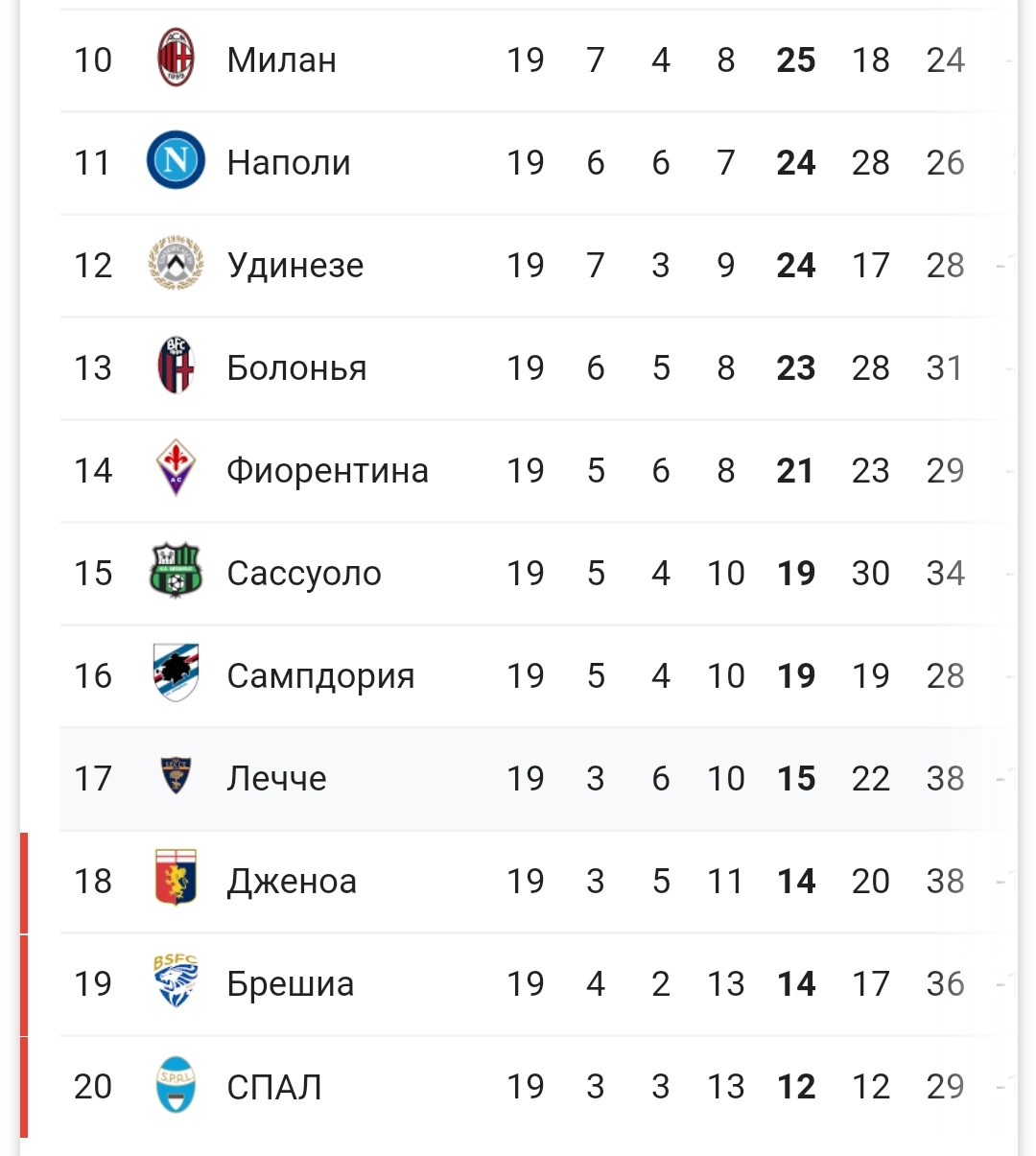Open the Фиорентина team link
1036x1156 pixels.
click(x=328, y=471)
